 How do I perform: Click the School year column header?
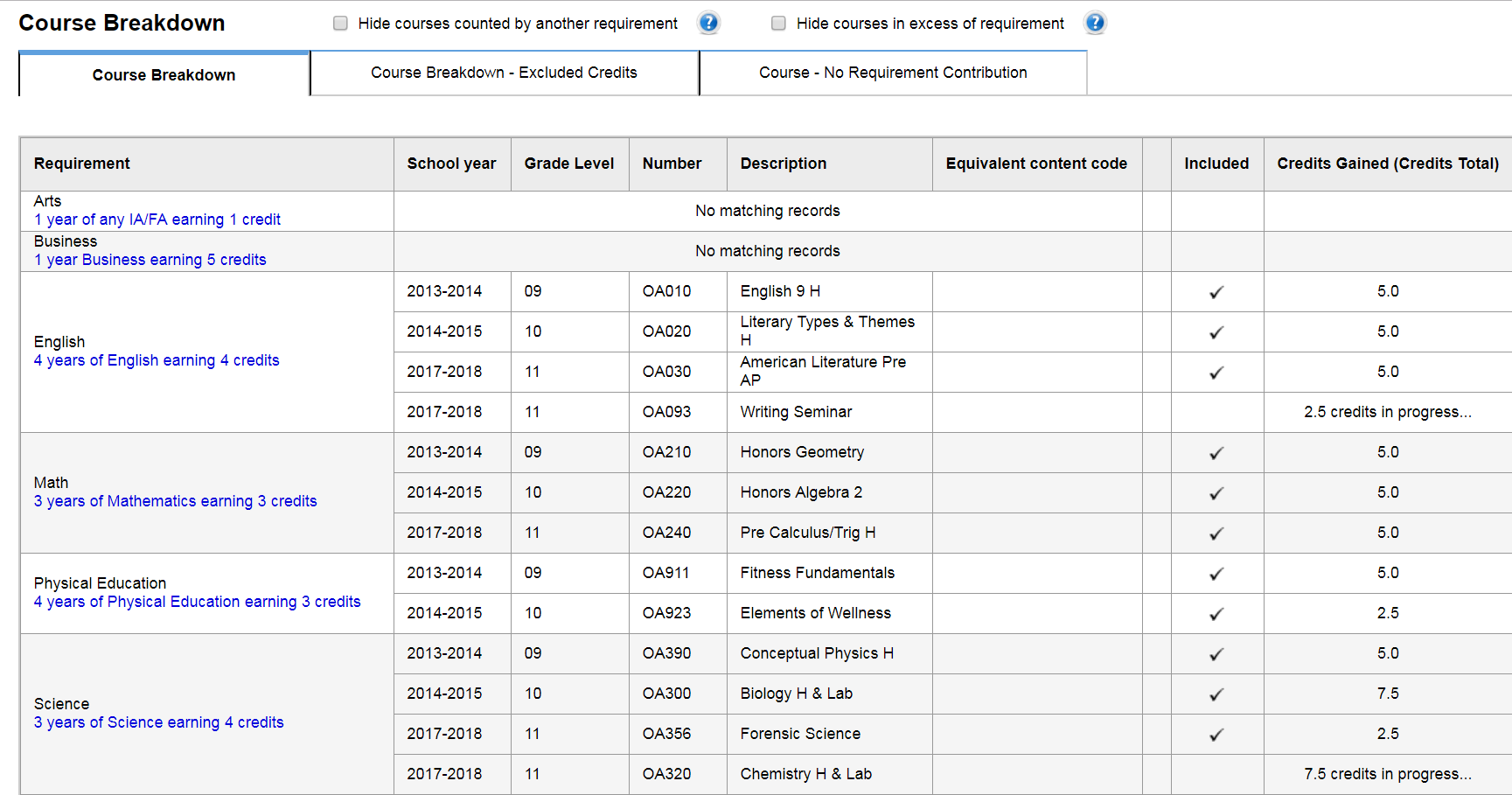tap(452, 164)
